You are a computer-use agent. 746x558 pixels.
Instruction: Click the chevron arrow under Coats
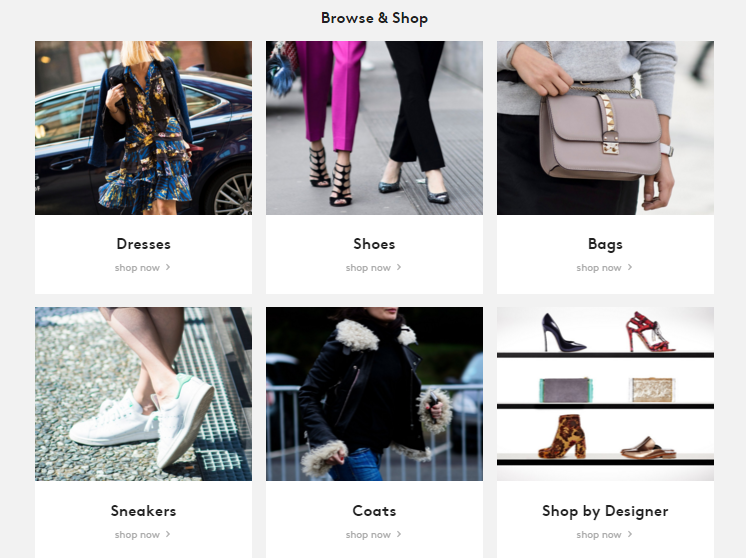pyautogui.click(x=399, y=534)
